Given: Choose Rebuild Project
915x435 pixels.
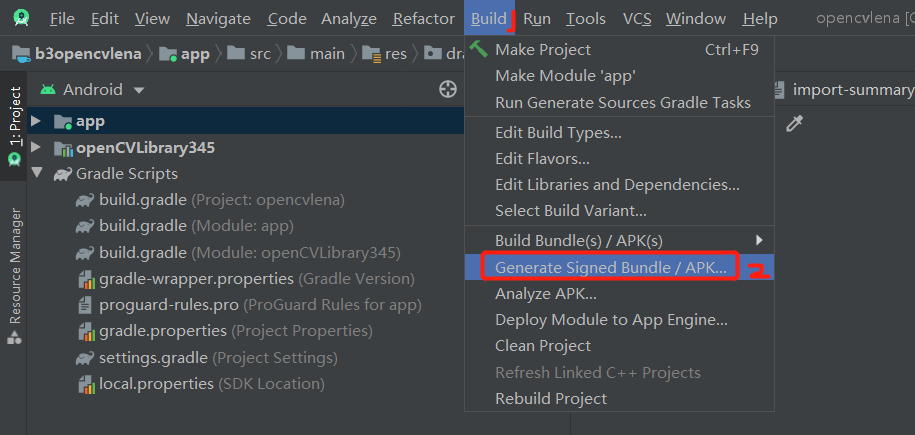Looking at the screenshot, I should point(620,399).
